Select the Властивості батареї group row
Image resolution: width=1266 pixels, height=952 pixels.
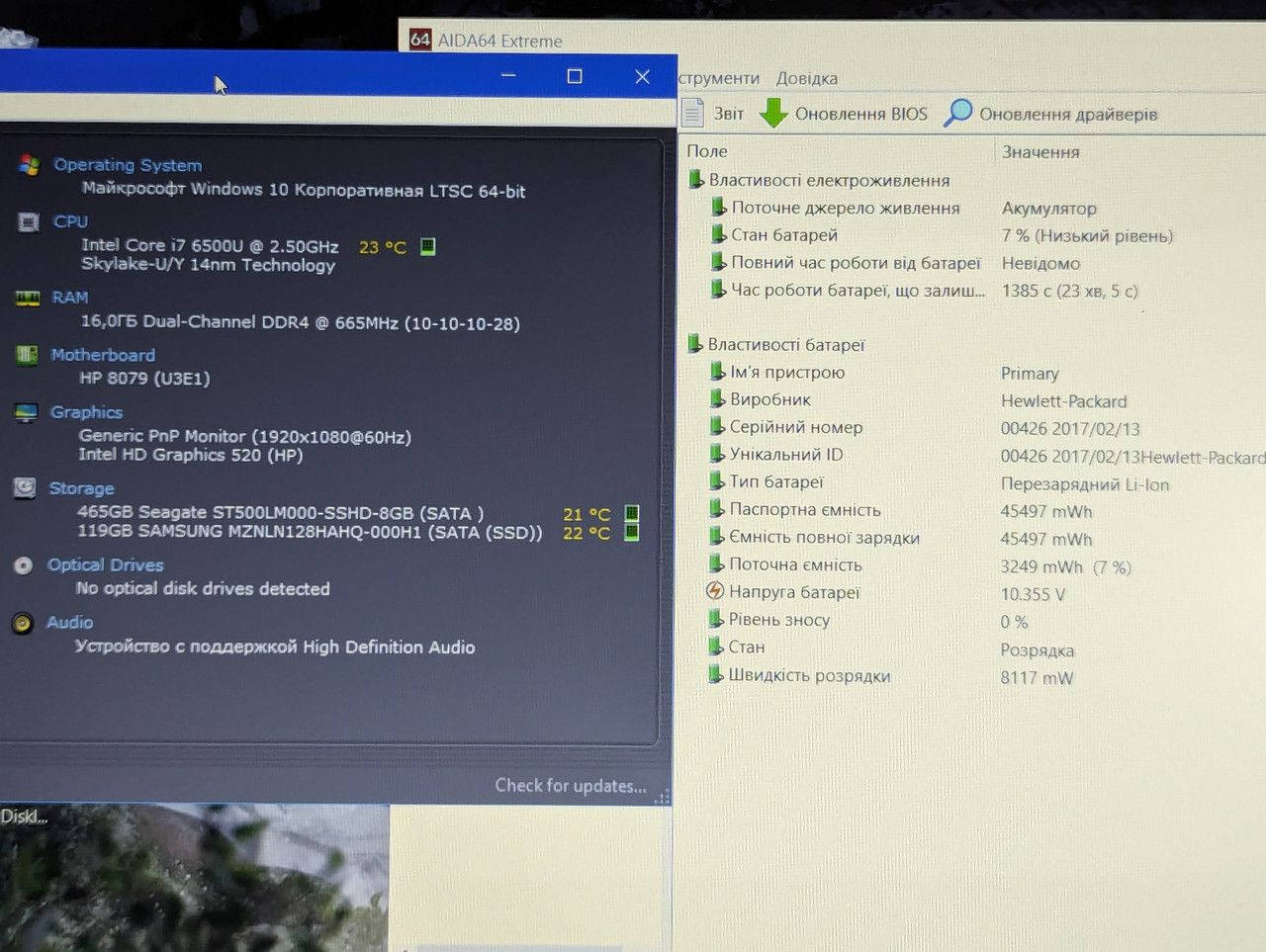point(786,345)
